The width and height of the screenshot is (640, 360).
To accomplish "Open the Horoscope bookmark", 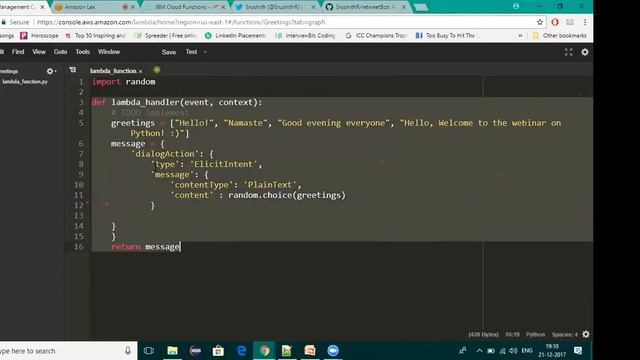I will [x=40, y=36].
